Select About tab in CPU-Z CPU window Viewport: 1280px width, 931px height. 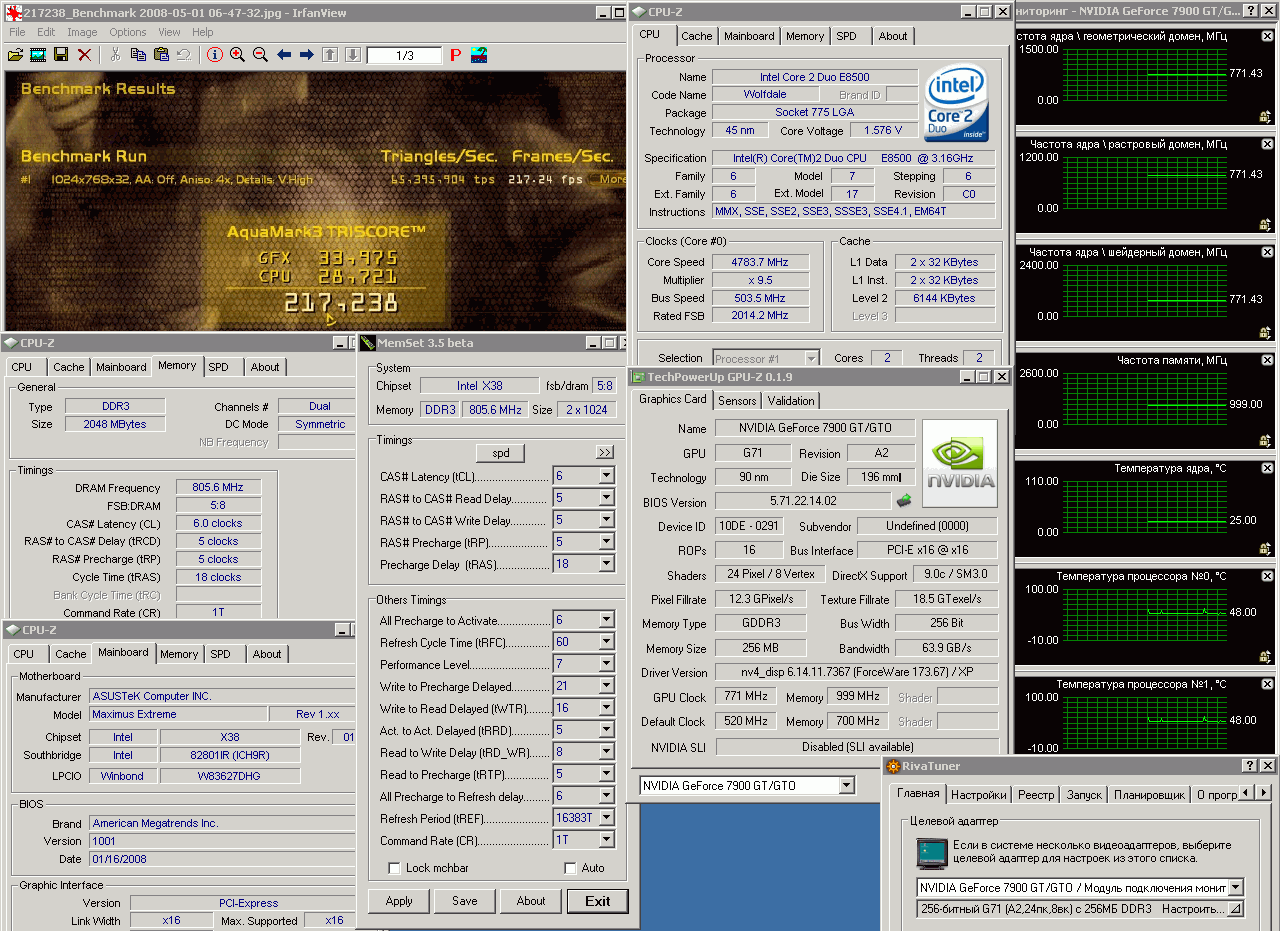tap(893, 36)
